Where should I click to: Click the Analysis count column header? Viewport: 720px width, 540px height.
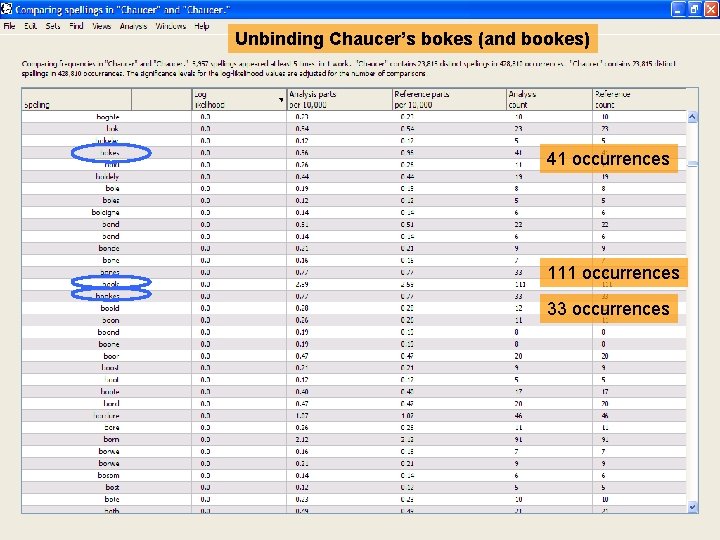[x=549, y=99]
